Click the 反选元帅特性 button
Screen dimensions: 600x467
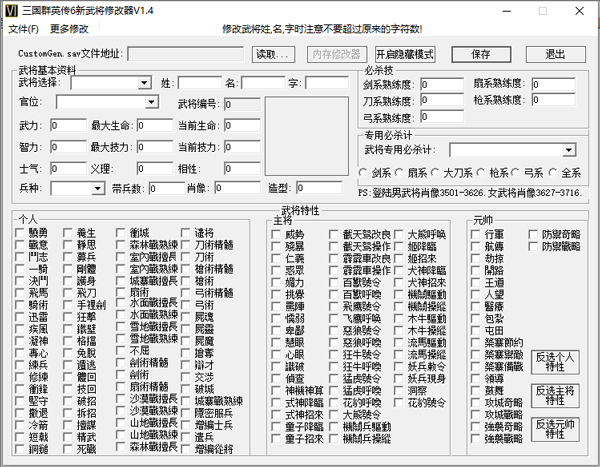(555, 429)
